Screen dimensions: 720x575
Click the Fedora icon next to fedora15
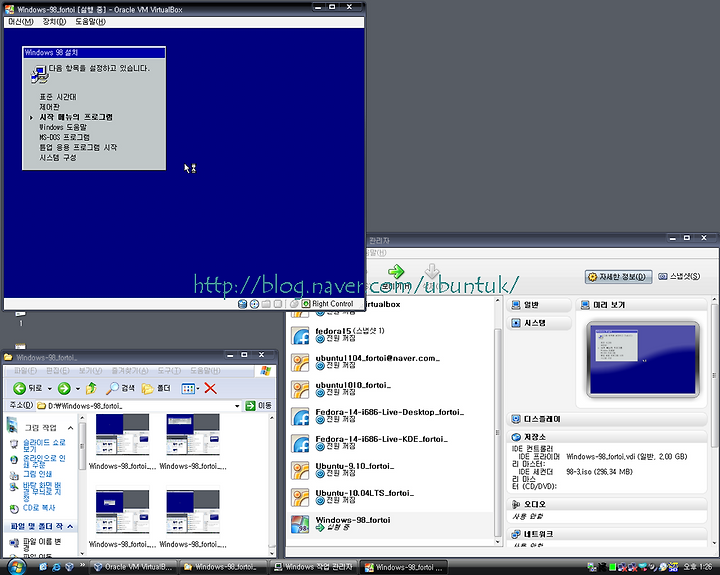301,336
